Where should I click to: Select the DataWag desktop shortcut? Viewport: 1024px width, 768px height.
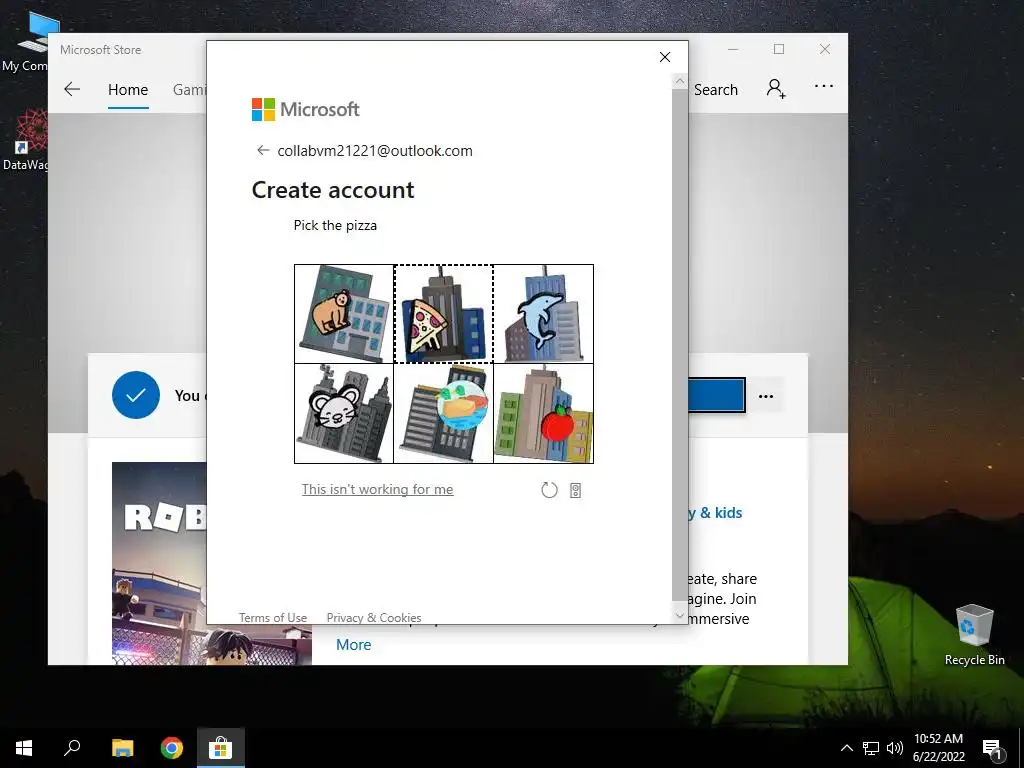[24, 140]
